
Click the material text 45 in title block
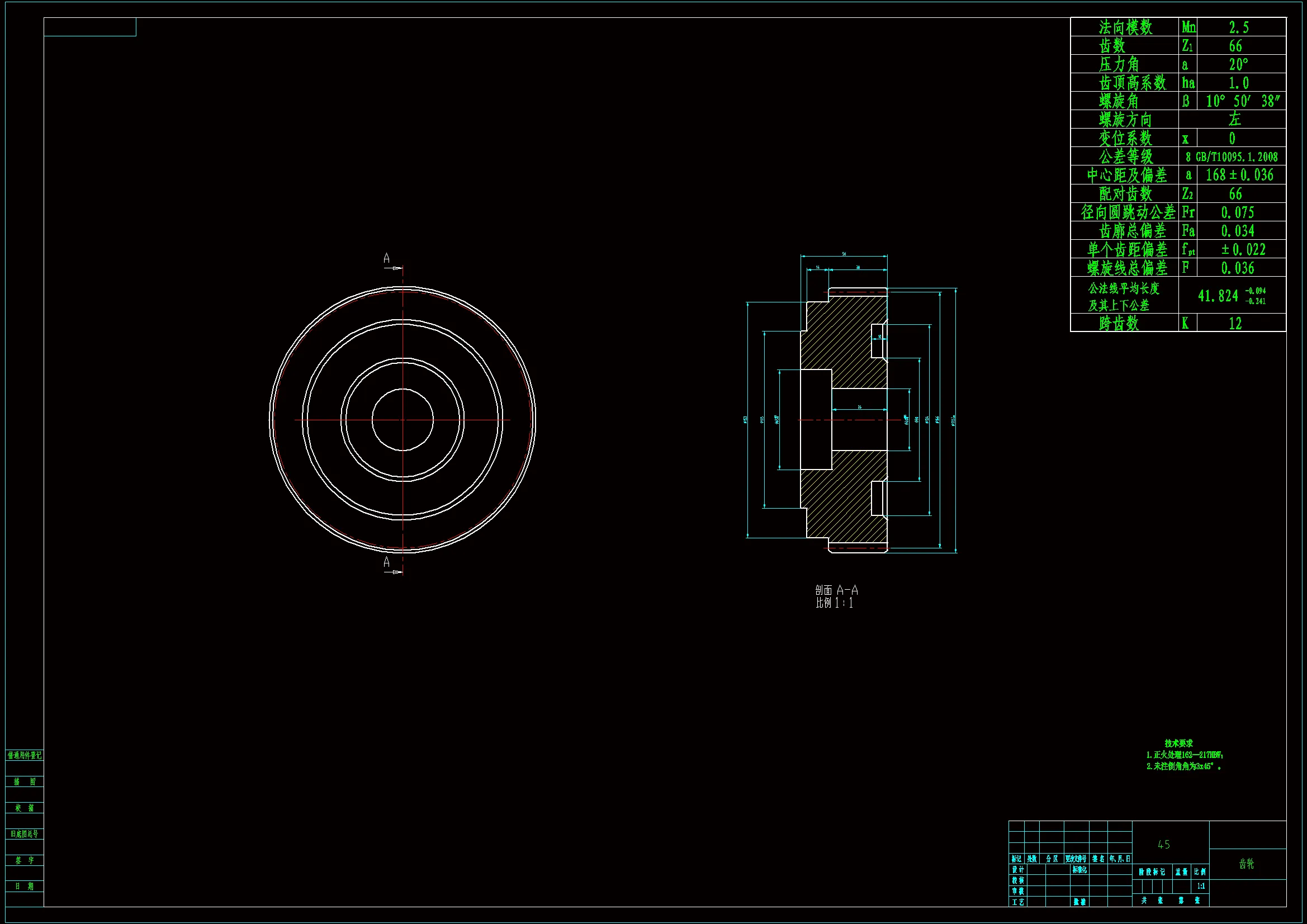coord(1164,845)
